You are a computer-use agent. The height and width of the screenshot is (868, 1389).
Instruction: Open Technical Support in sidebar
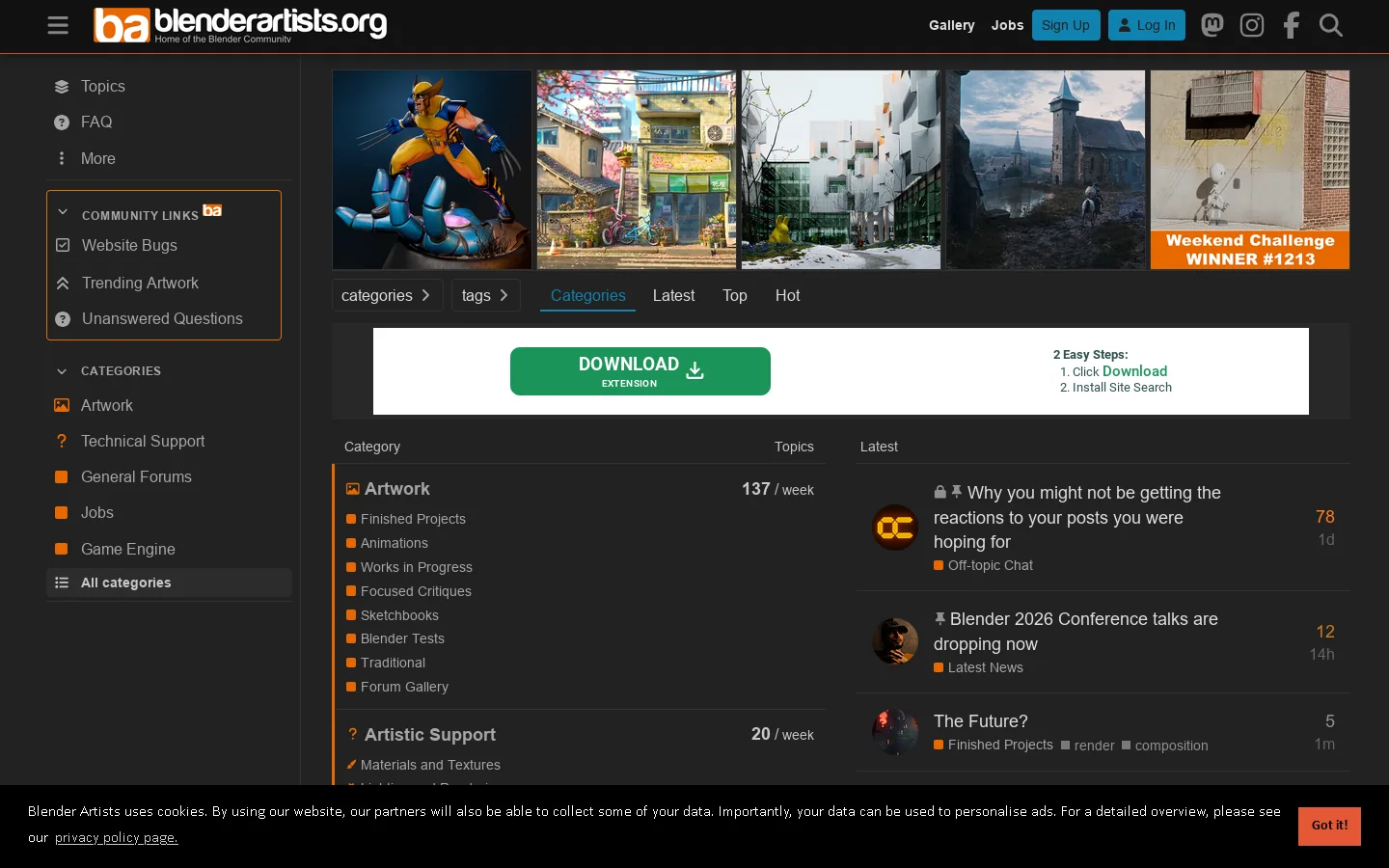click(x=143, y=441)
